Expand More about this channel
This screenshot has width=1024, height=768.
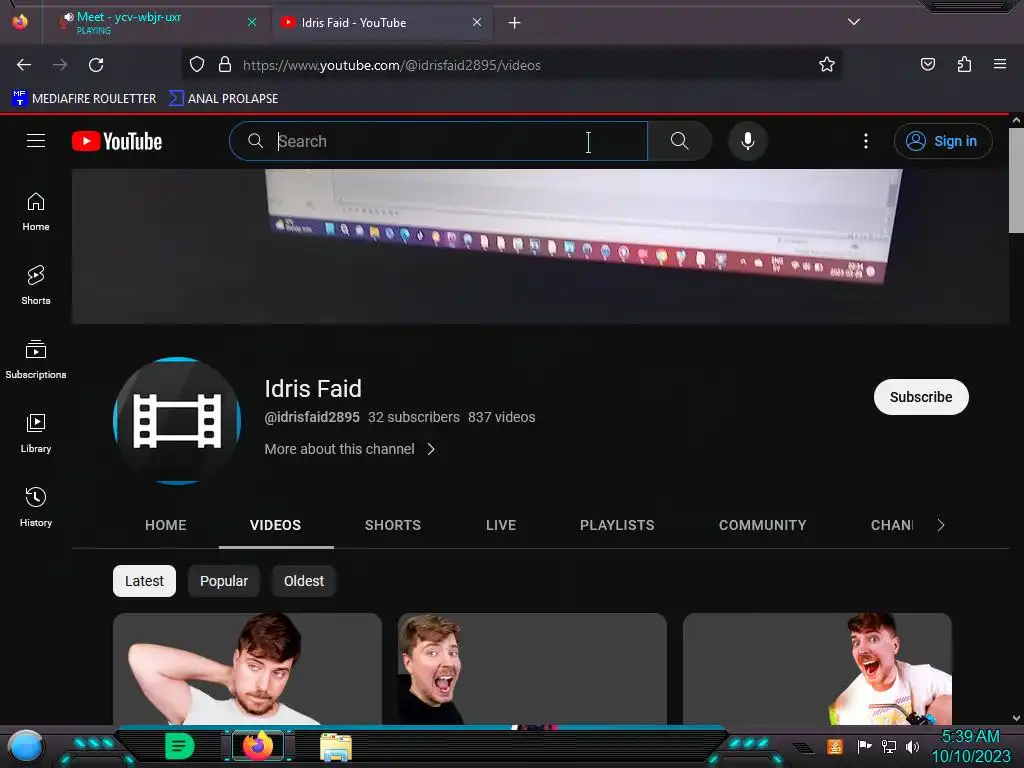pyautogui.click(x=350, y=449)
